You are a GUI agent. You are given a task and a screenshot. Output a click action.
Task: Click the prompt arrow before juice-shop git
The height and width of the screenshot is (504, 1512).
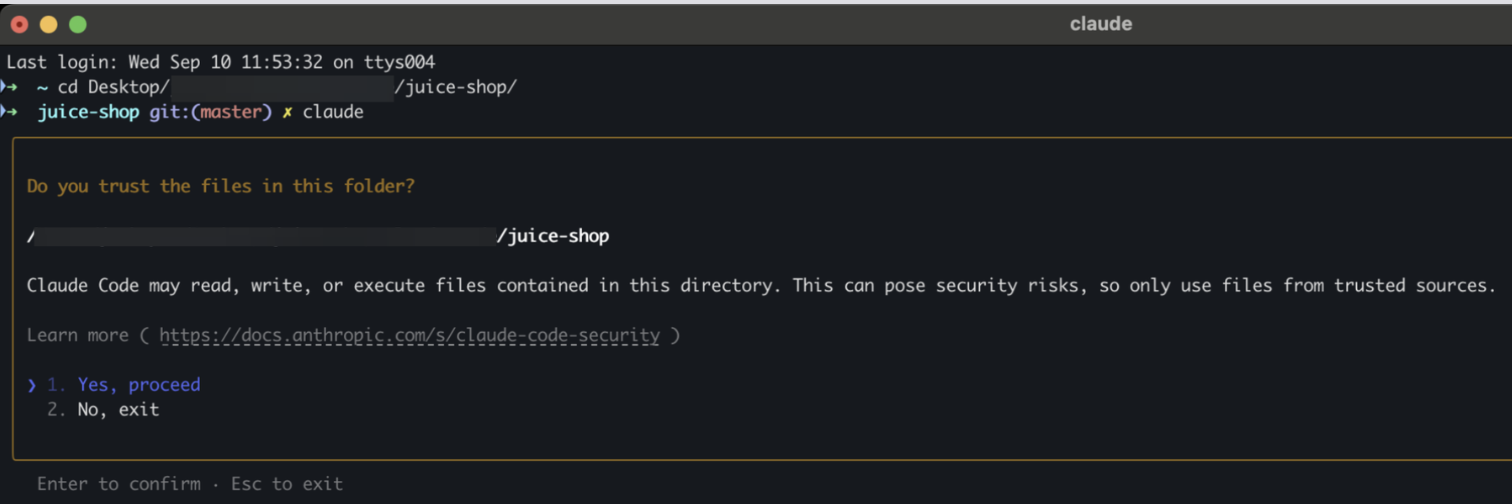point(10,112)
